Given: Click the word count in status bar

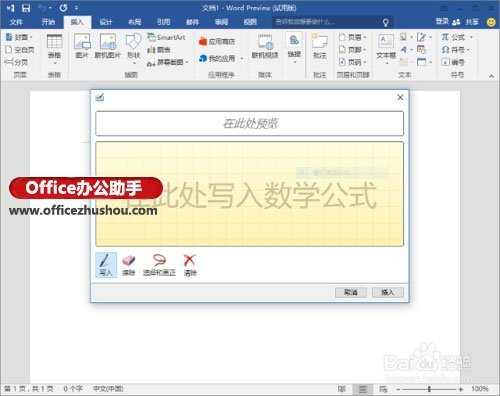Looking at the screenshot, I should 73,389.
